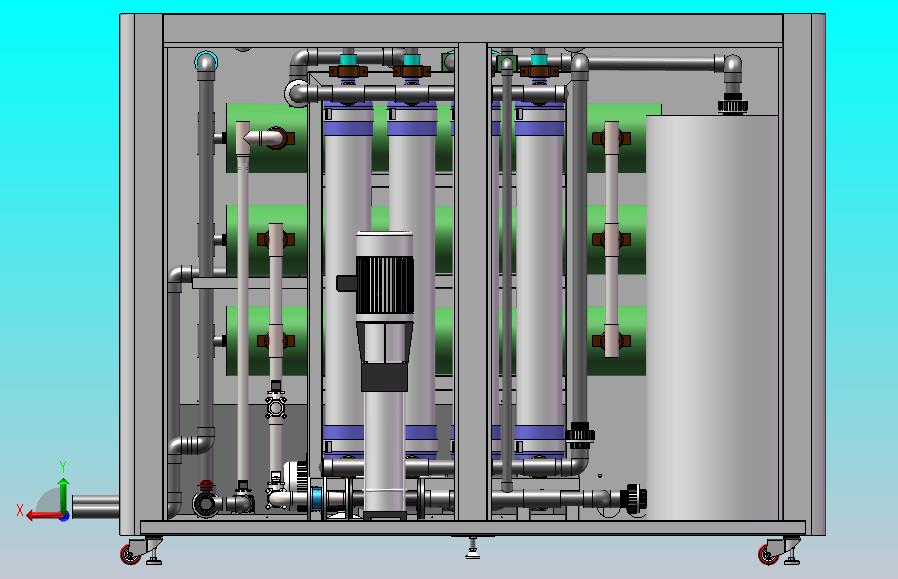Image resolution: width=898 pixels, height=579 pixels.
Task: Select the top-left green horizontal vessel
Action: click(266, 138)
